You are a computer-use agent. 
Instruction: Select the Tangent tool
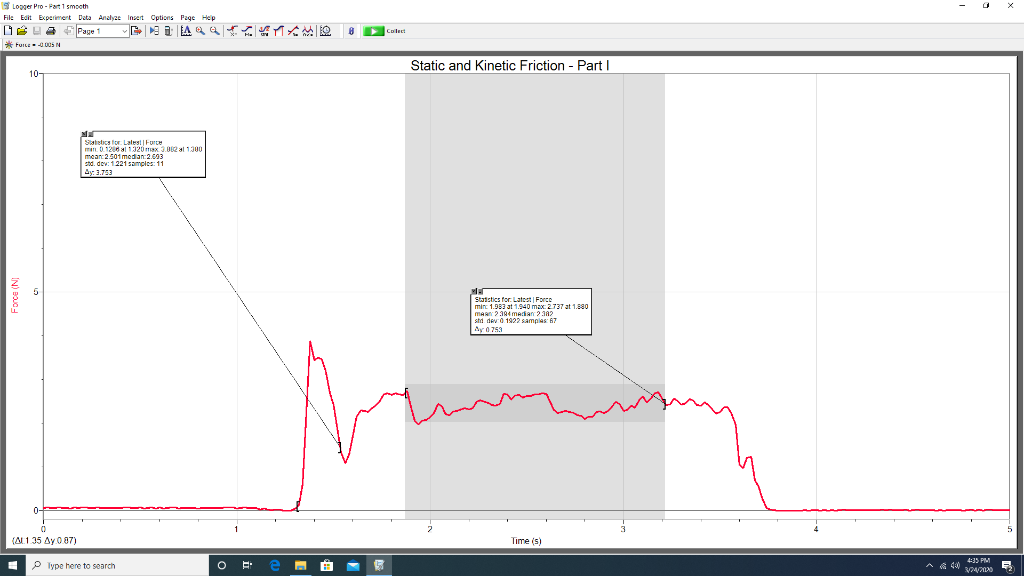247,30
